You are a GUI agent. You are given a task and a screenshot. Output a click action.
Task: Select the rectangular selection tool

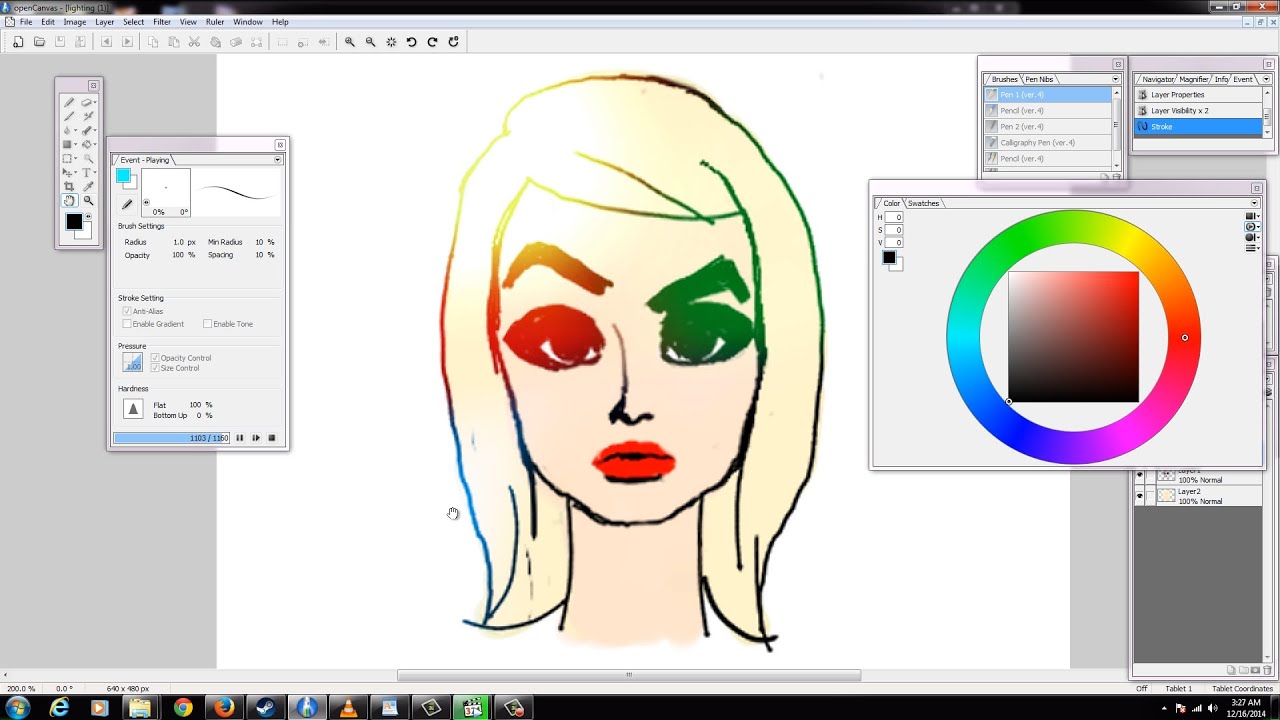pyautogui.click(x=67, y=158)
